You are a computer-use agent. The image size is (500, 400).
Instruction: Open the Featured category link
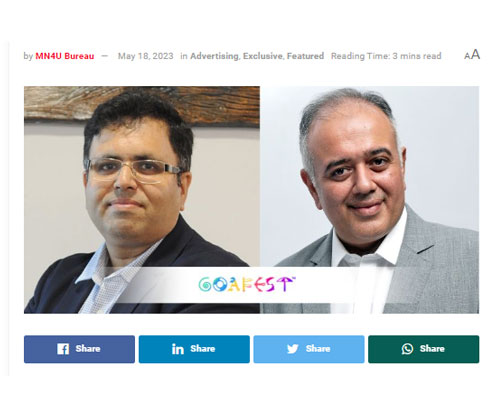tap(305, 56)
